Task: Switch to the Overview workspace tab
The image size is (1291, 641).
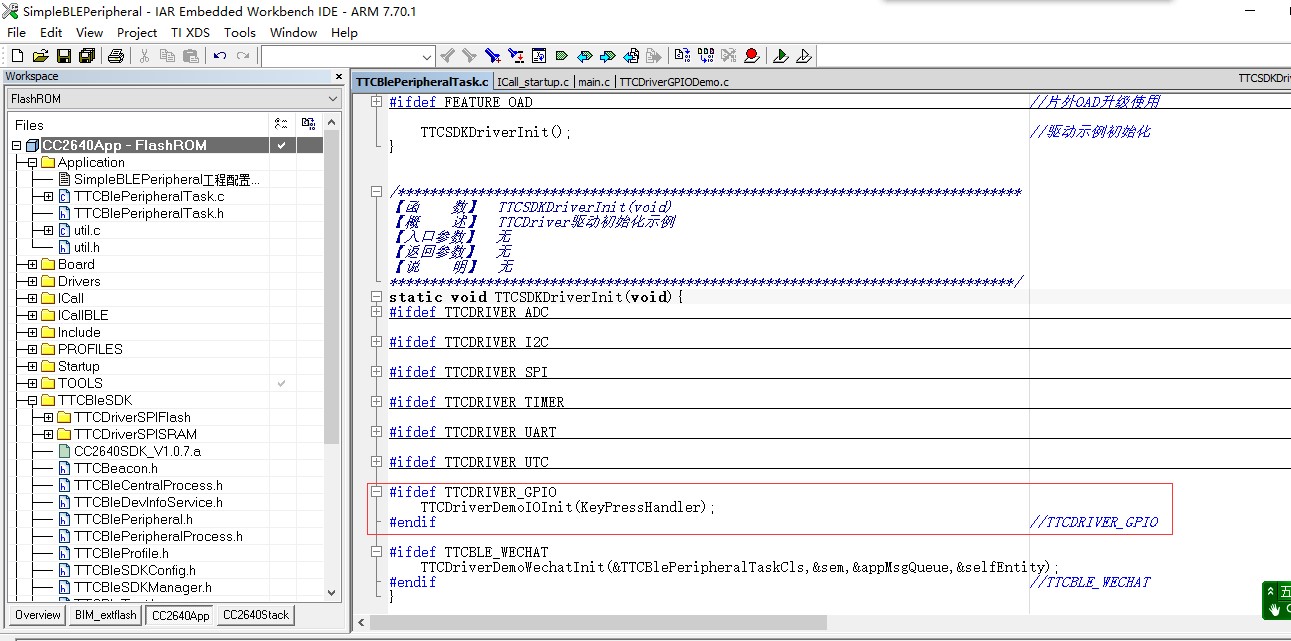Action: click(x=38, y=615)
